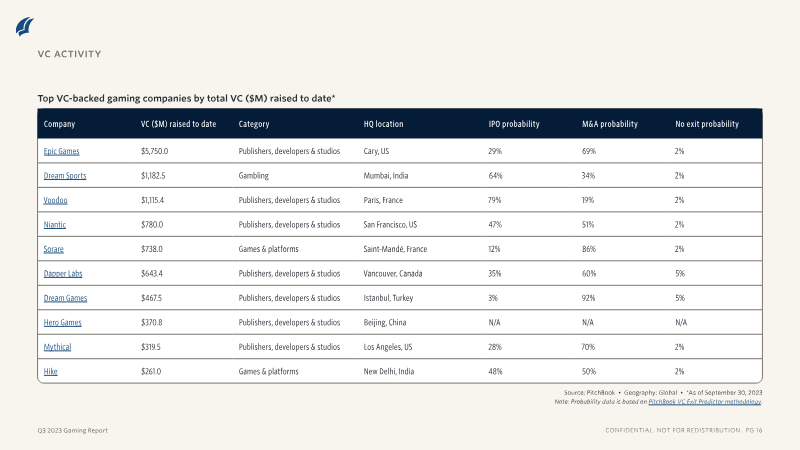Select the VC ($M) raised to date header

click(x=179, y=124)
